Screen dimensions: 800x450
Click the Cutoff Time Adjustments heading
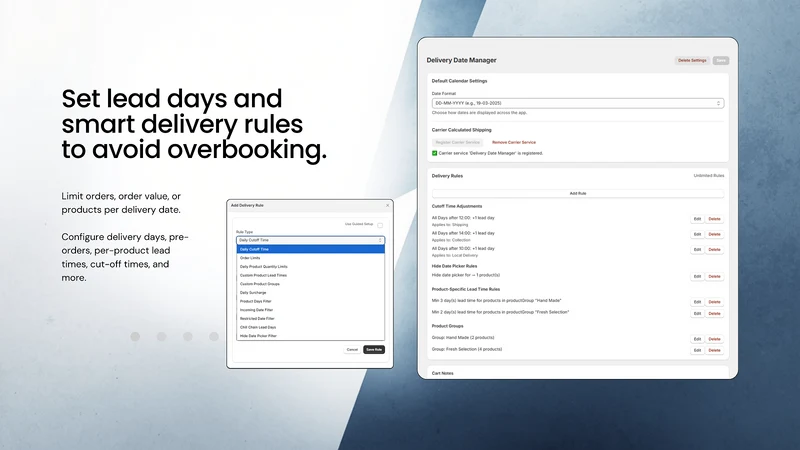(x=457, y=206)
